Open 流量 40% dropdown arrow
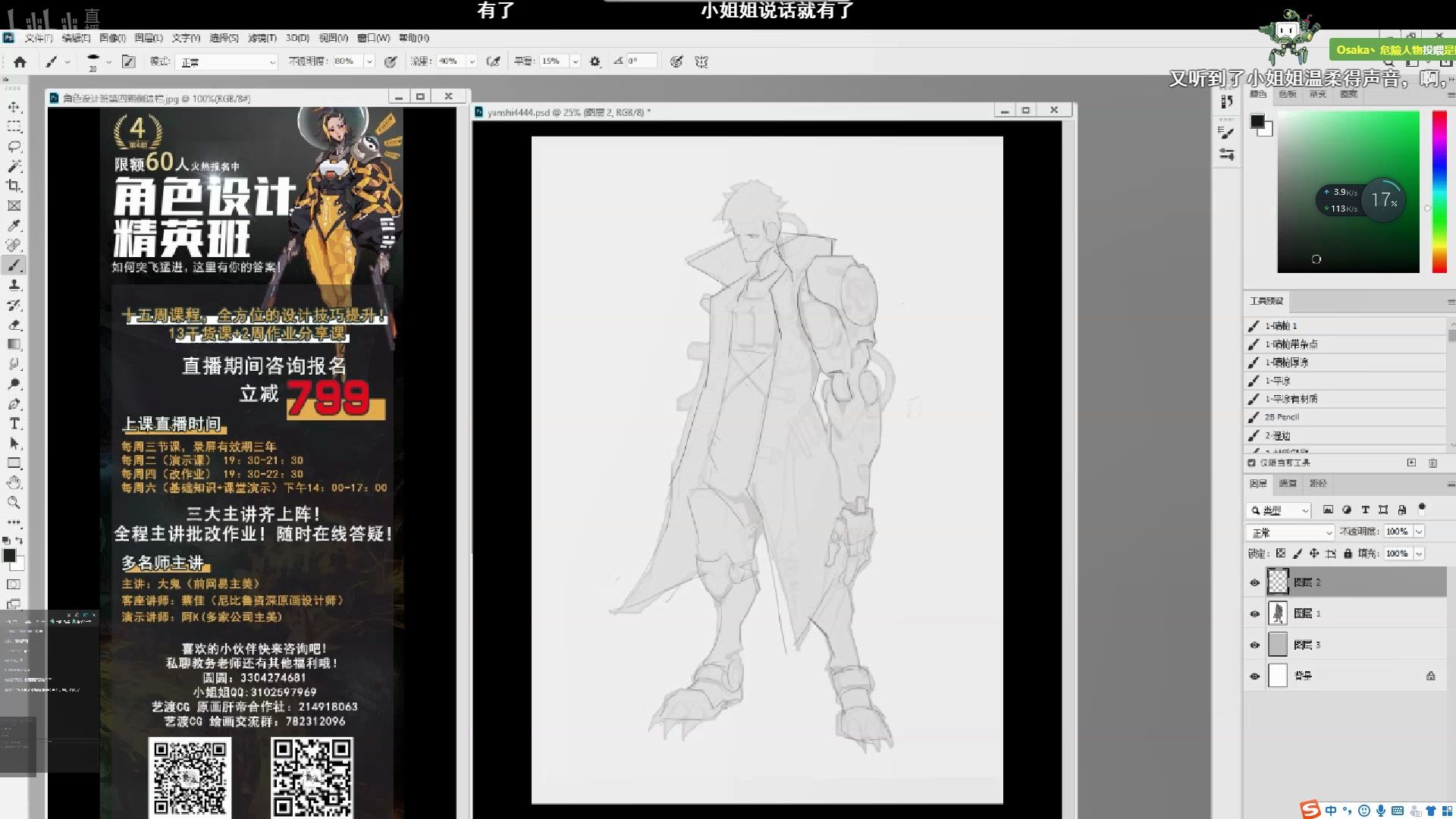Image resolution: width=1456 pixels, height=819 pixels. click(x=472, y=61)
